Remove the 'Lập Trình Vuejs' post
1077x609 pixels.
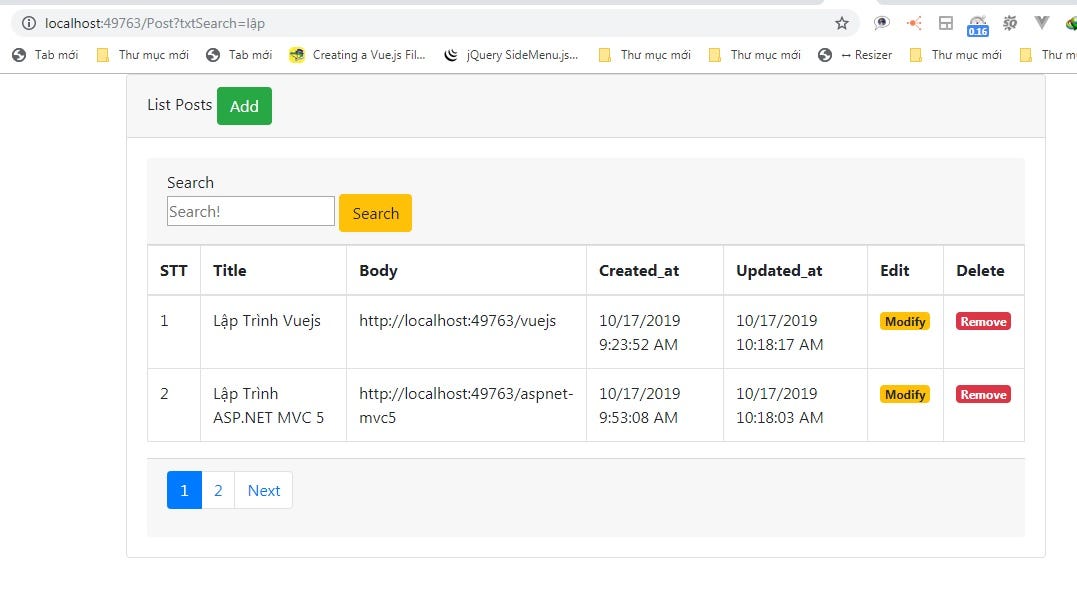tap(982, 321)
